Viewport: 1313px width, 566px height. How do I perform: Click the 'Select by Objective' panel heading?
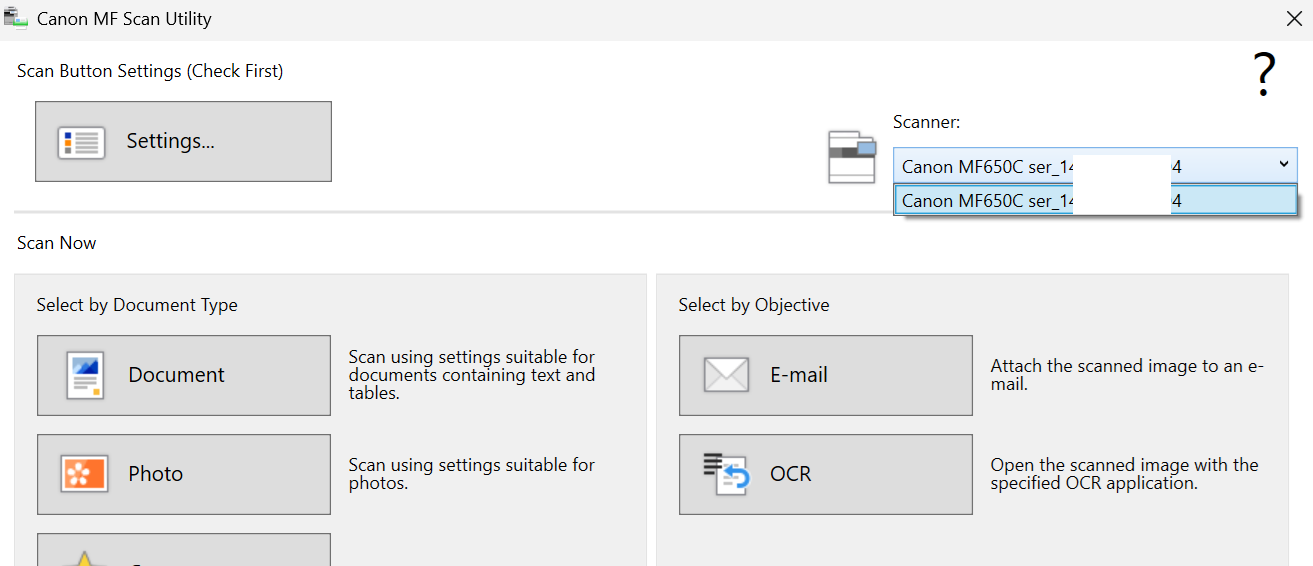[x=753, y=305]
